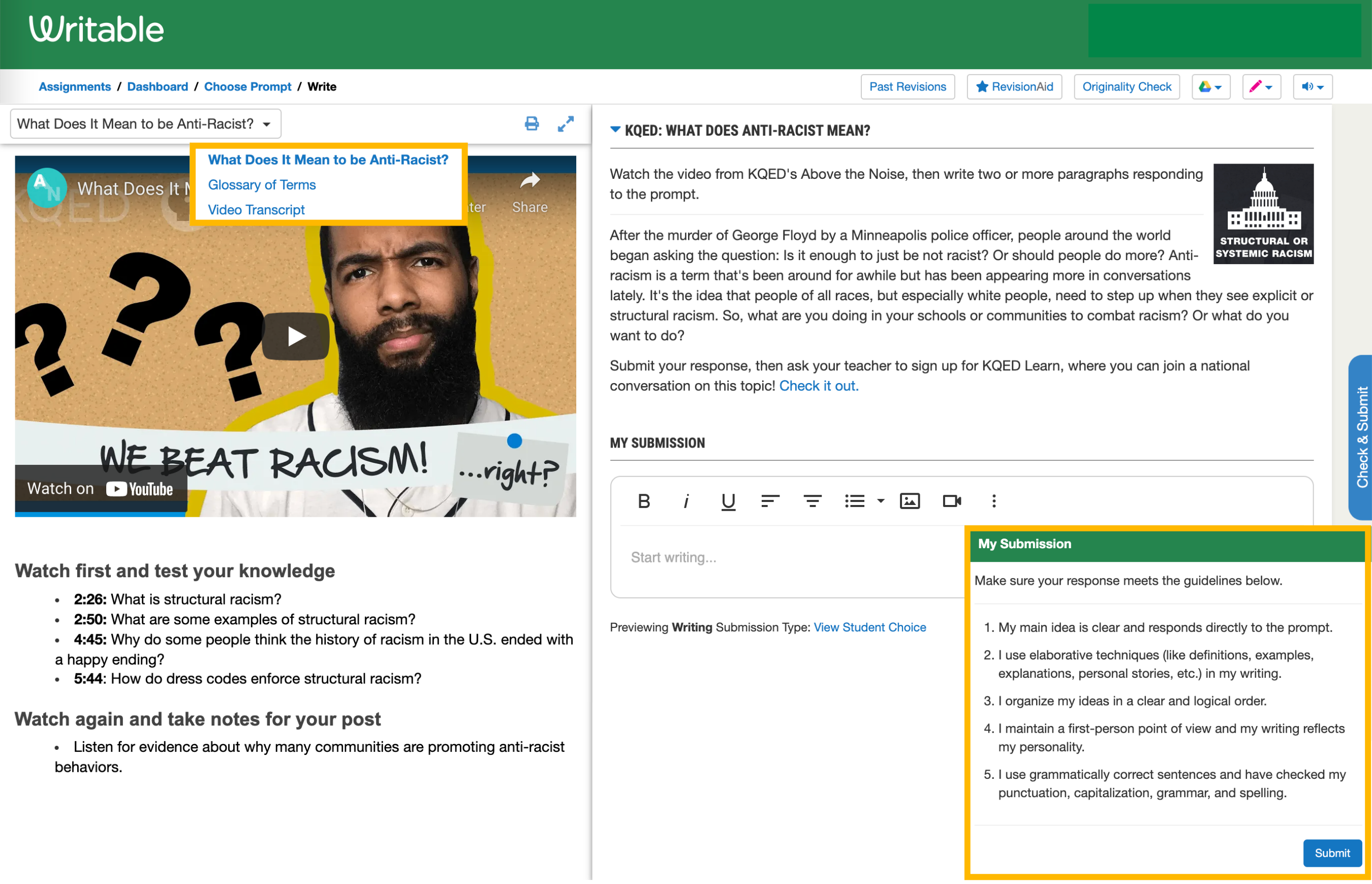Align text left in editor
The height and width of the screenshot is (884, 1372).
(770, 502)
